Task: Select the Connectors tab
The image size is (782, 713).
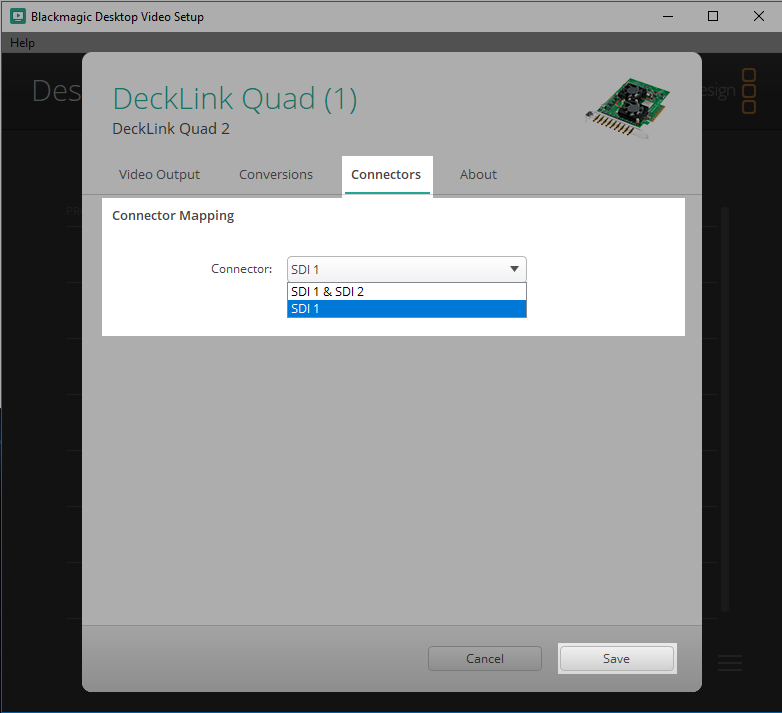Action: pyautogui.click(x=387, y=175)
